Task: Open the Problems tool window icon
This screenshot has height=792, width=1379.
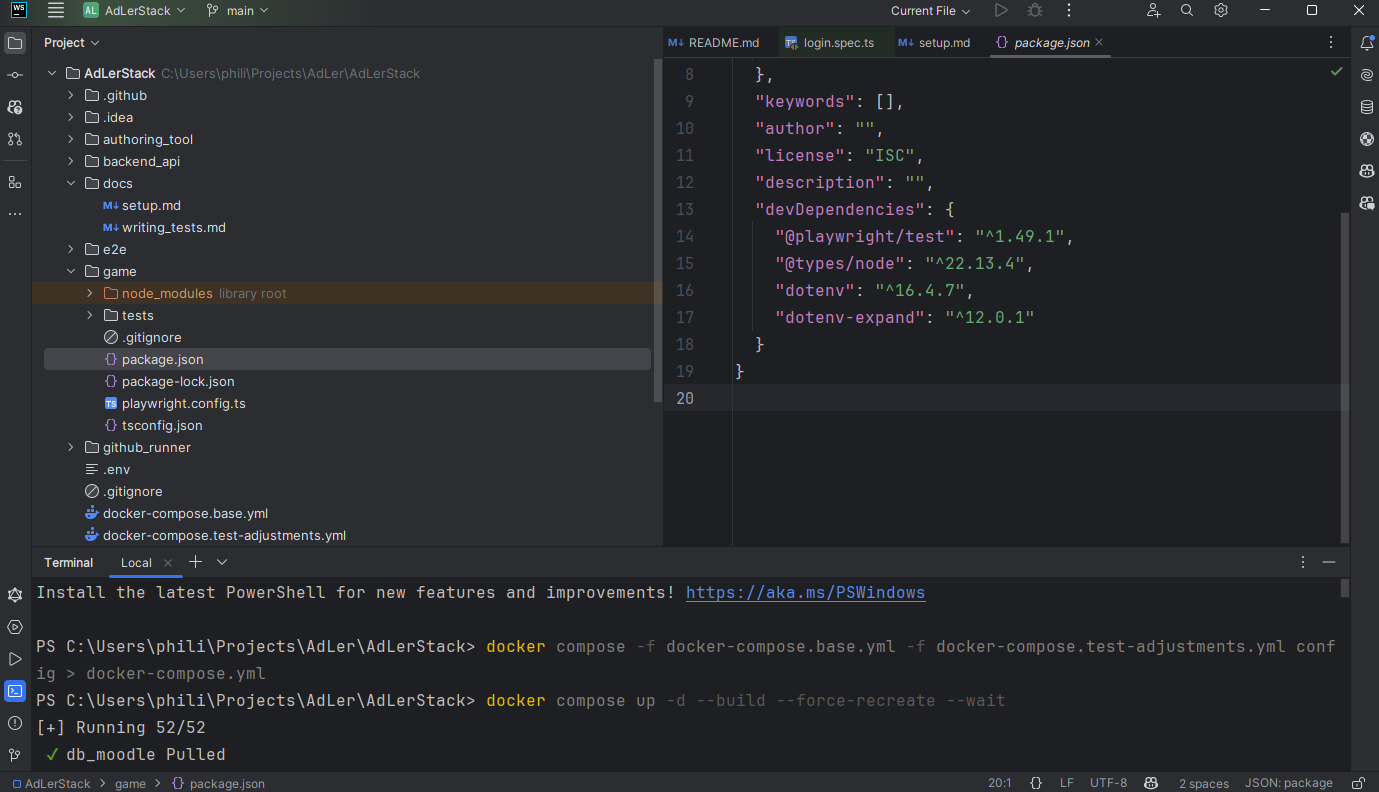Action: point(14,723)
